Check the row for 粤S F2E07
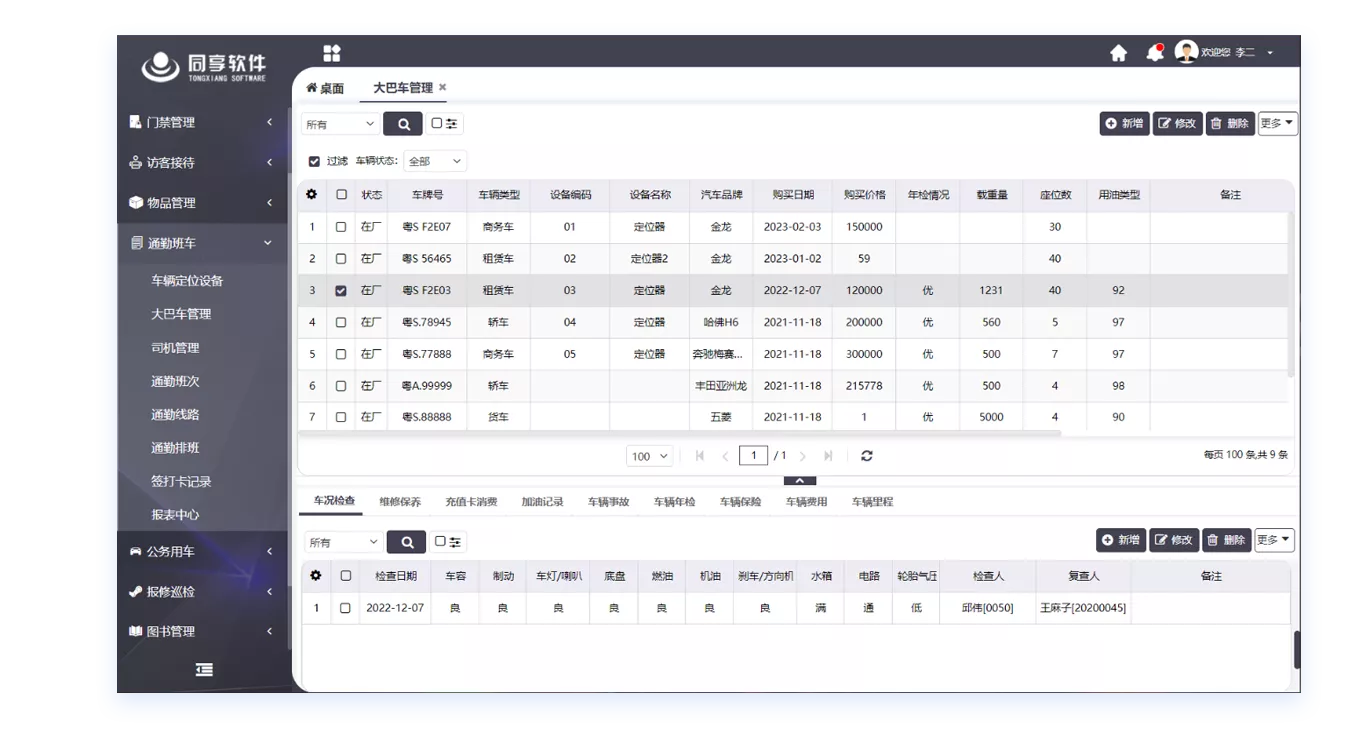Image resolution: width=1350 pixels, height=750 pixels. coord(341,227)
